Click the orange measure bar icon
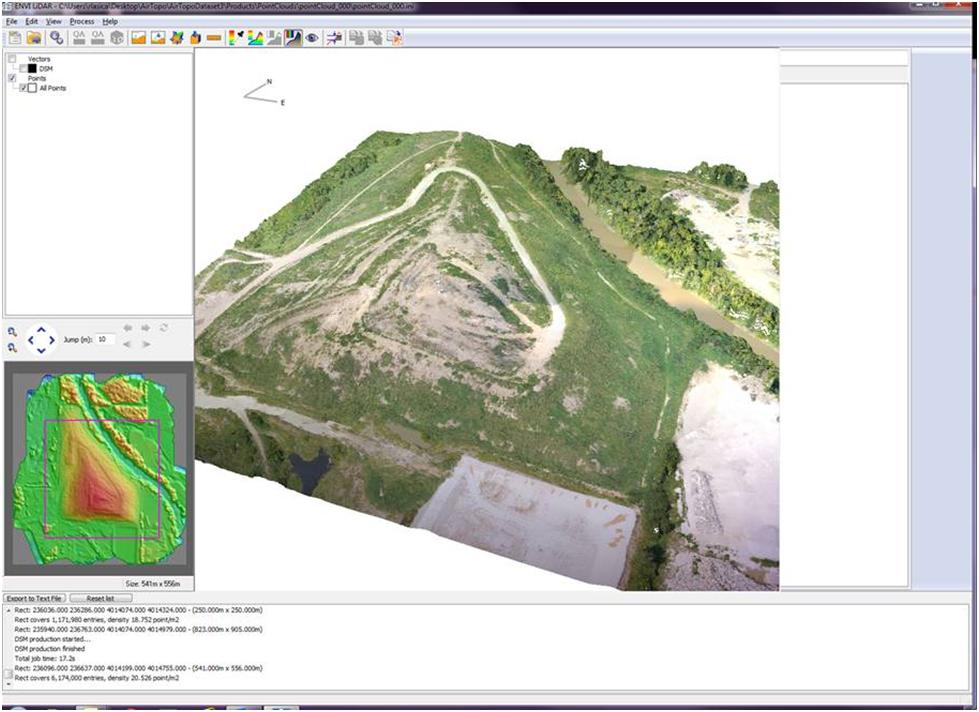The image size is (979, 712). (x=214, y=38)
